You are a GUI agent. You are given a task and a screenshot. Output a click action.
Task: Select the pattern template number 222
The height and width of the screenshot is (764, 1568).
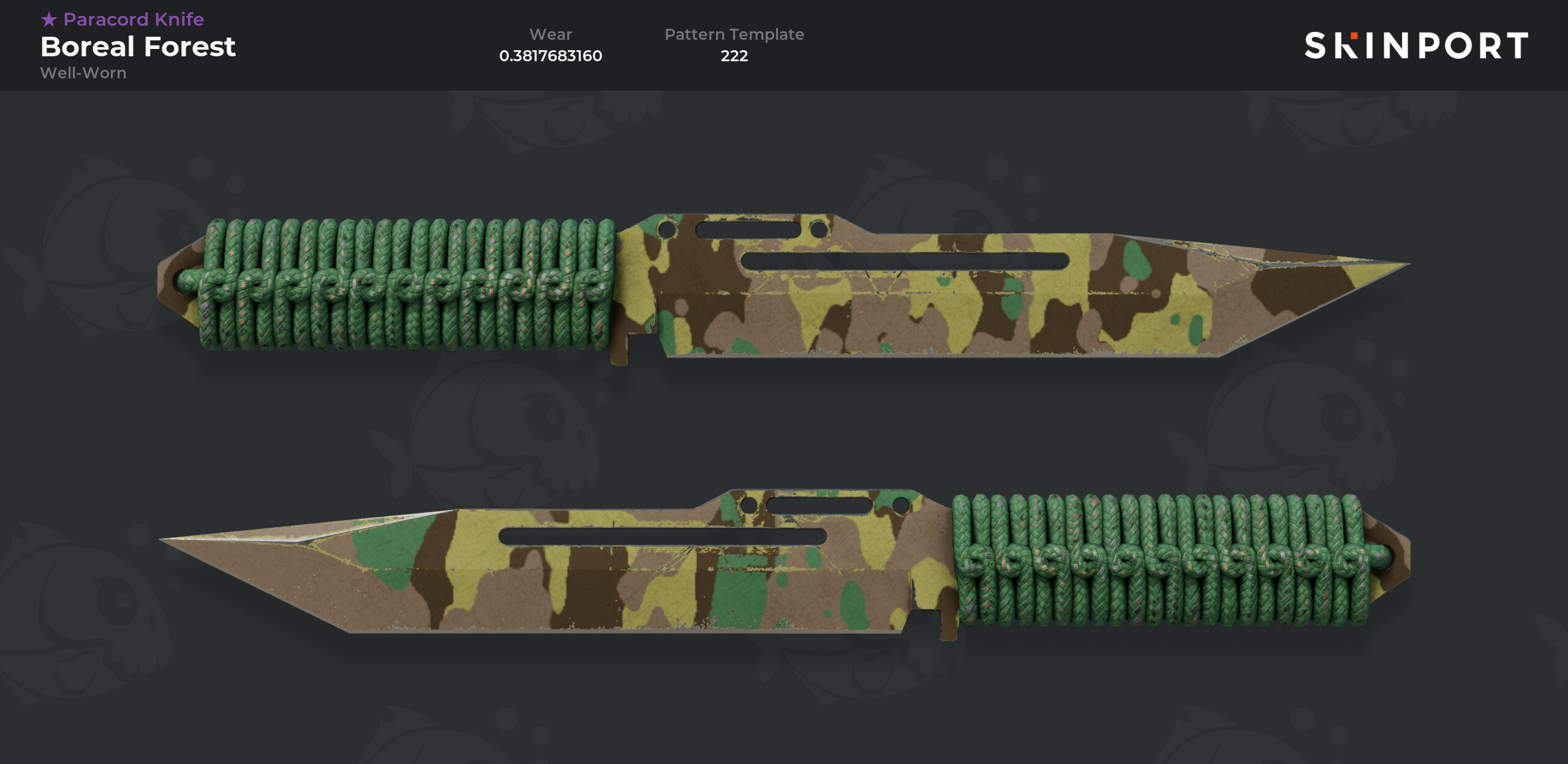tap(734, 56)
